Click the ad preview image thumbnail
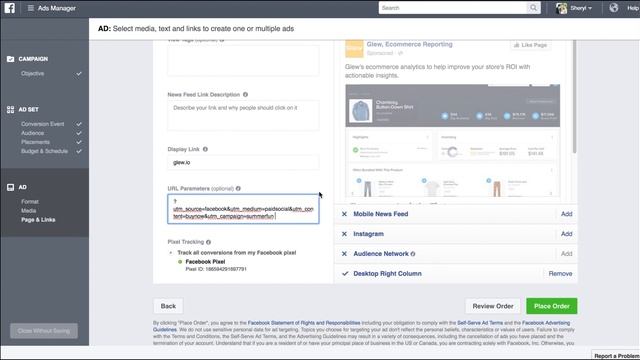The height and width of the screenshot is (360, 640). tap(453, 141)
